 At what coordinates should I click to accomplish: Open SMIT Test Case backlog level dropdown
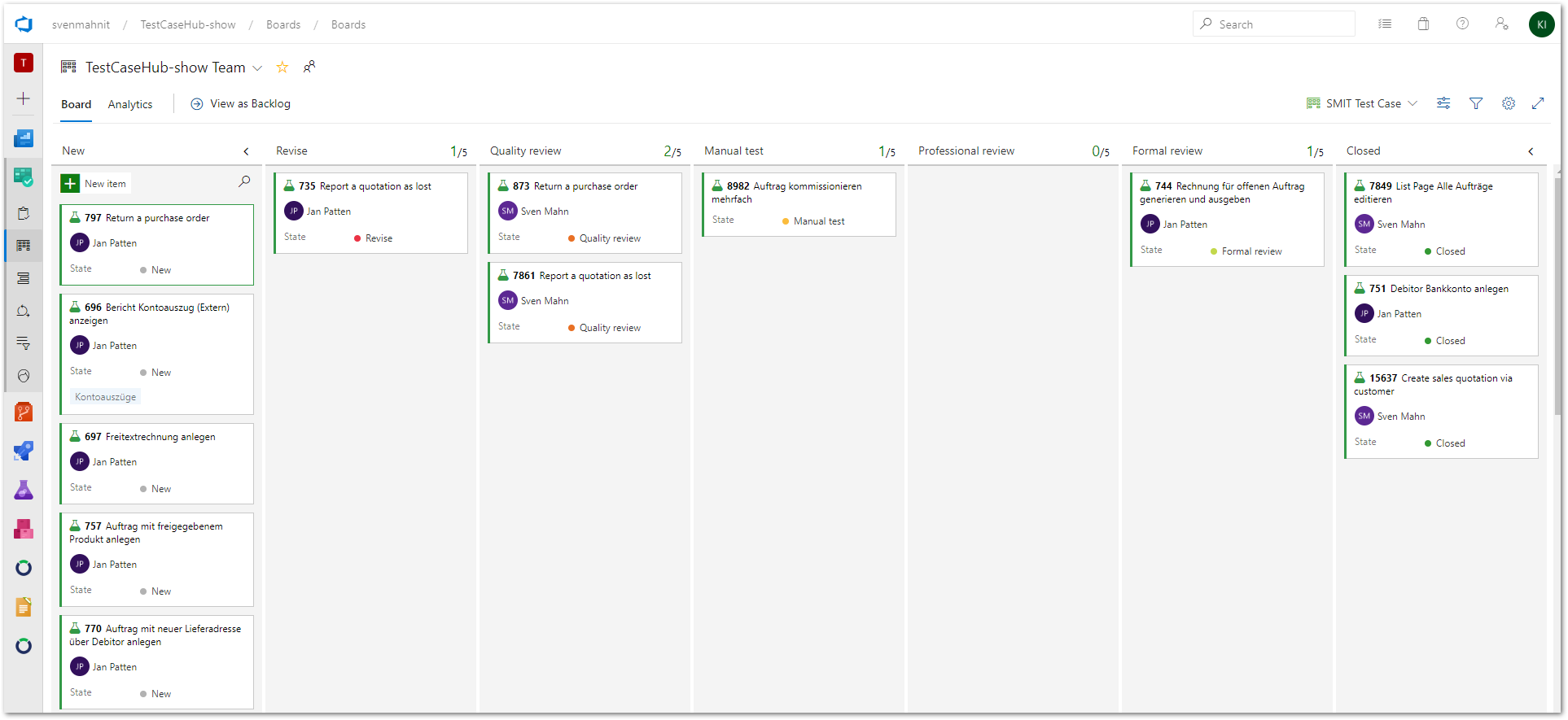1362,103
